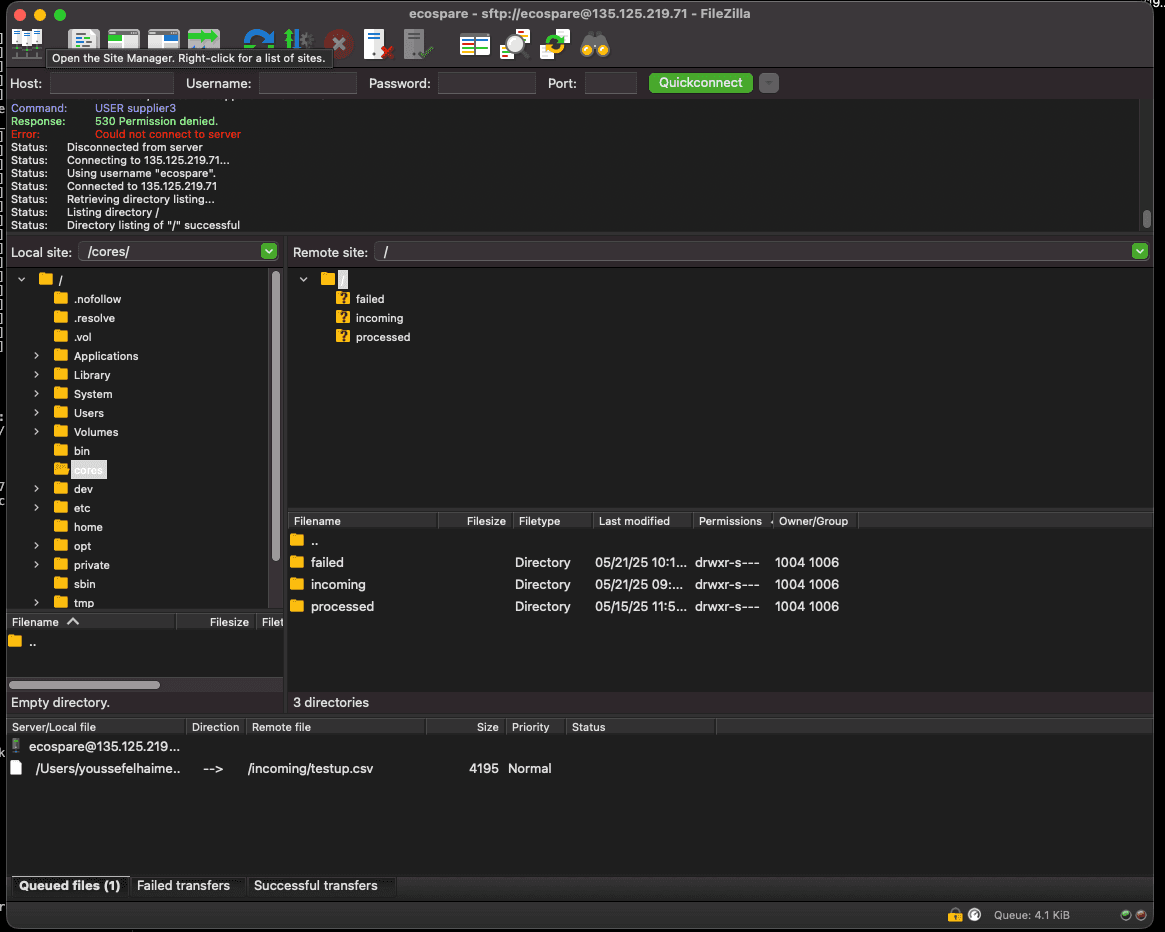Screen dimensions: 1165x932
Task: Refresh file and folder lists
Action: [258, 41]
